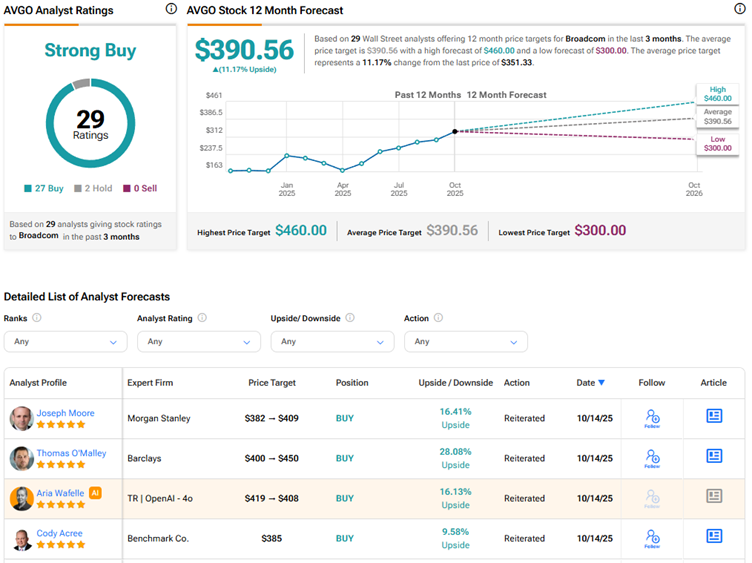
Task: Open article for Morgan Stanley rating
Action: point(714,417)
